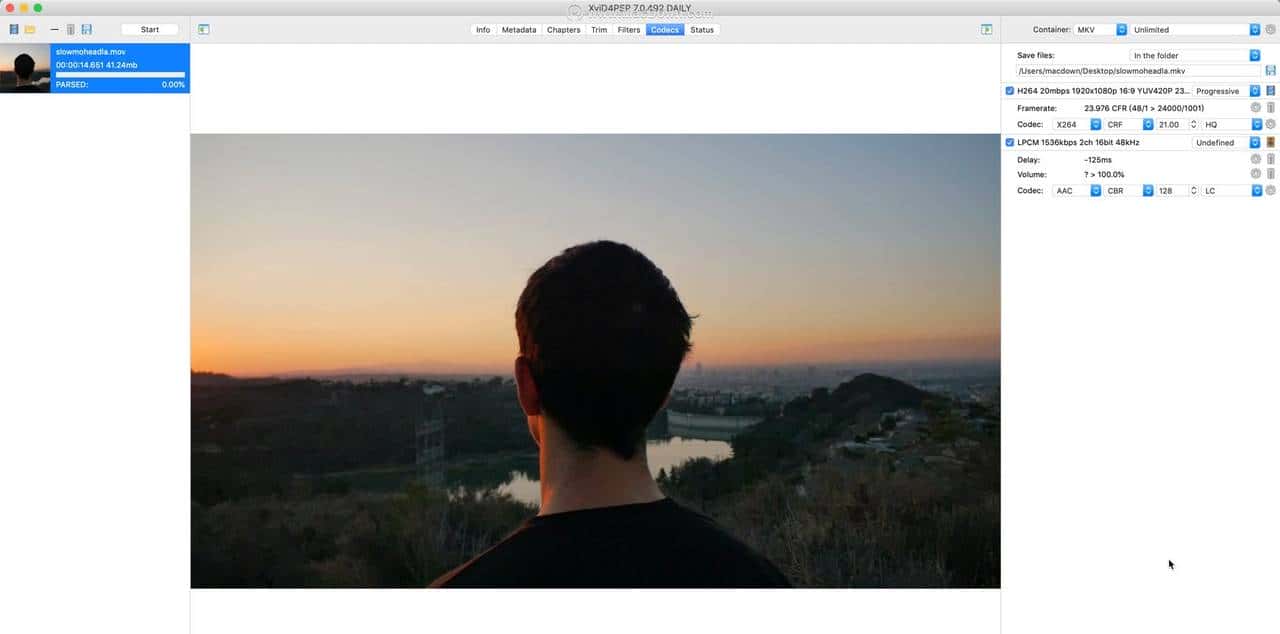This screenshot has height=634, width=1280.
Task: Open Container settings with the gear icon
Action: click(1270, 29)
